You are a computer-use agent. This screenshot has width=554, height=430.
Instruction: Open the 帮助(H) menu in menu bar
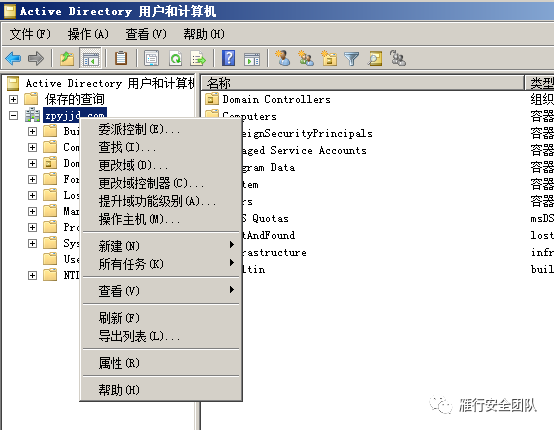204,34
